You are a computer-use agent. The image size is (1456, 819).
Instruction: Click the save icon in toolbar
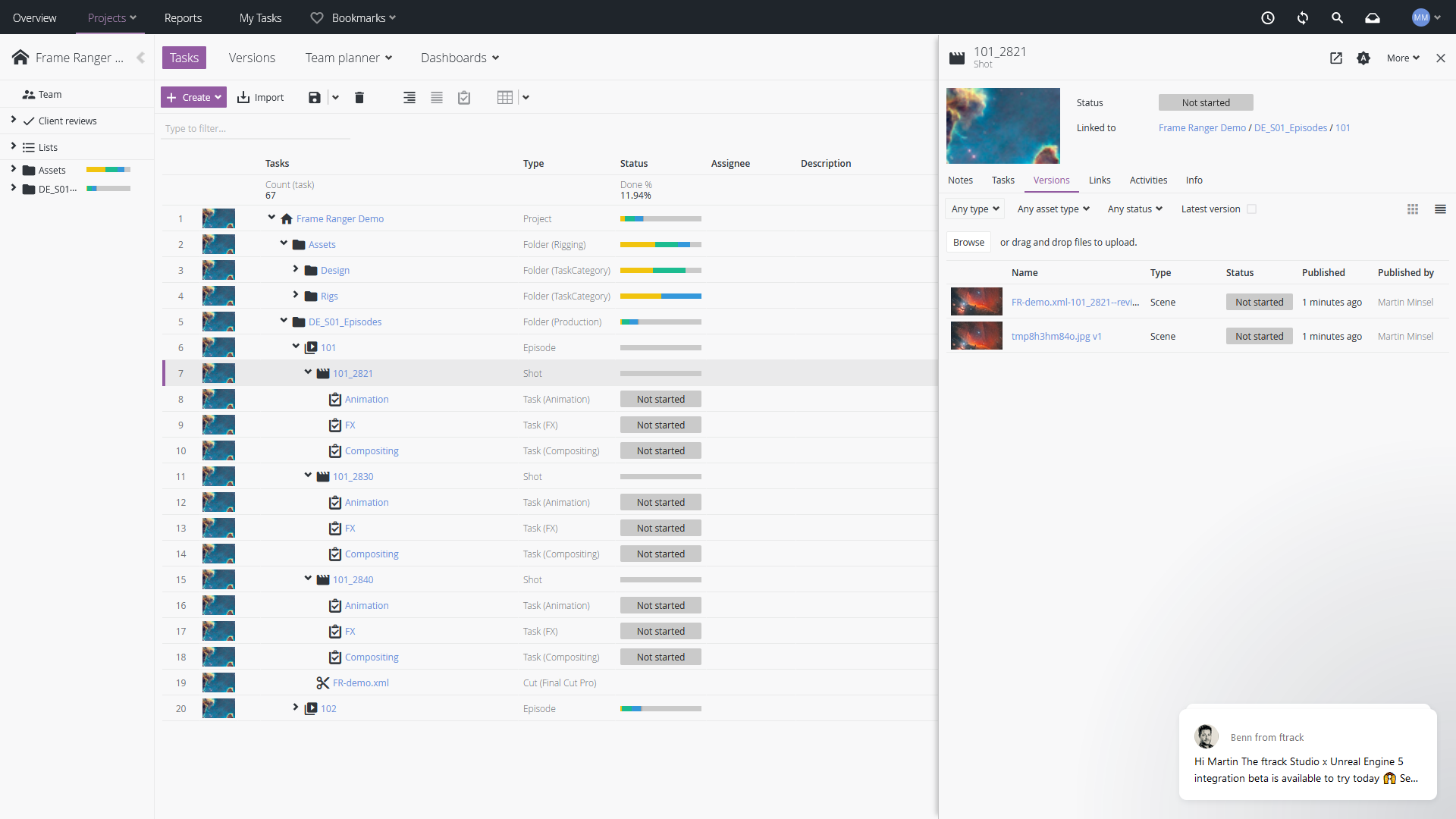[x=314, y=97]
